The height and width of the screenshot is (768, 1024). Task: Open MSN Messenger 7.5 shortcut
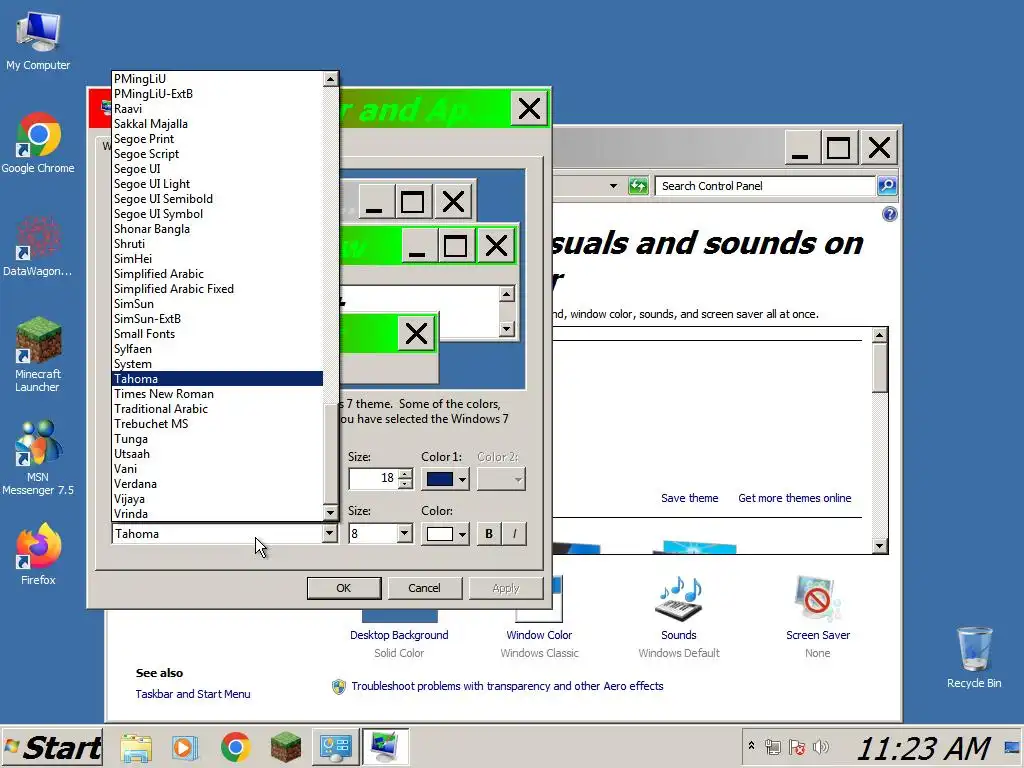click(x=38, y=457)
